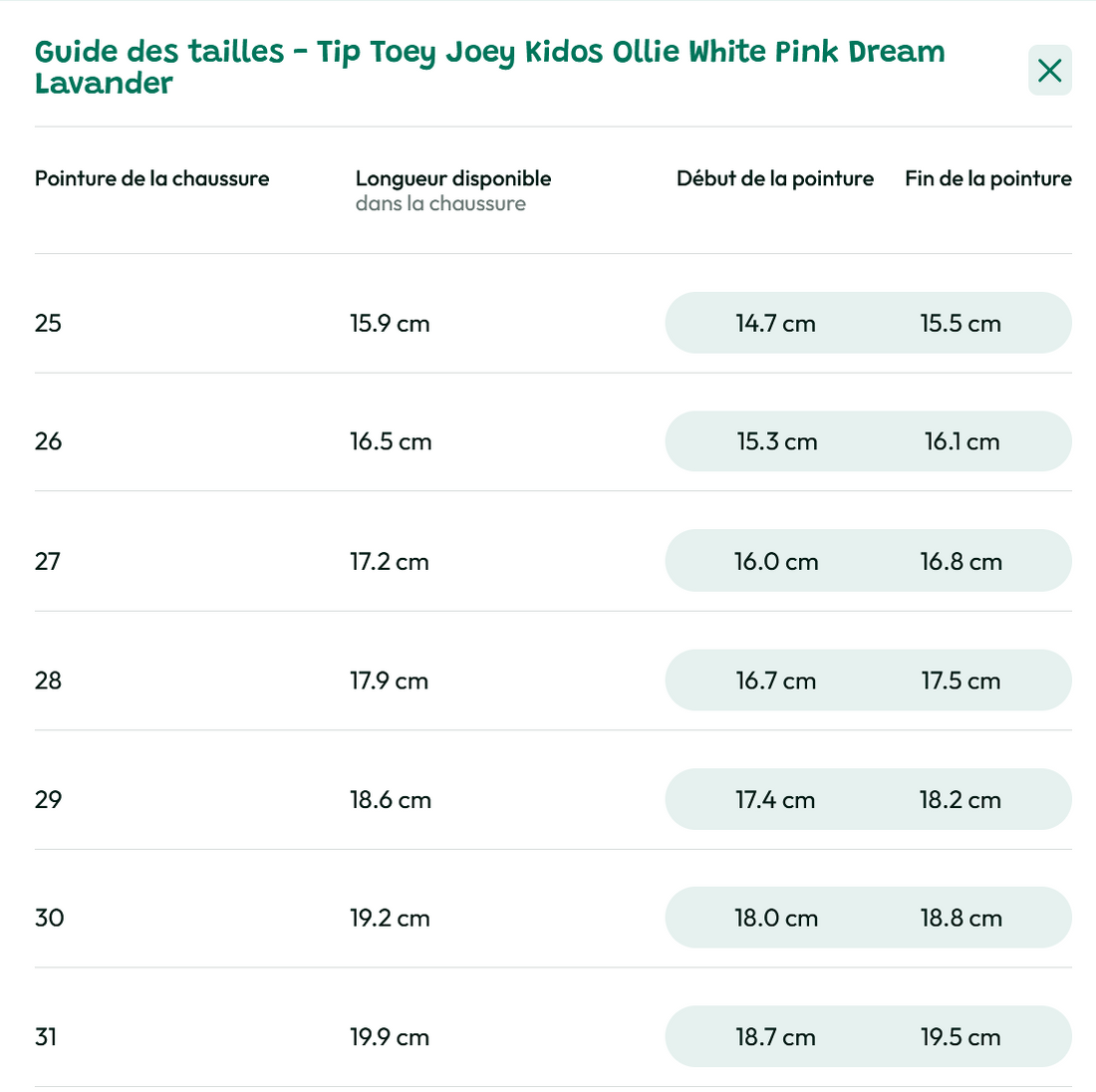Click the 16.1 cm size end value
1096x1092 pixels.
[961, 441]
